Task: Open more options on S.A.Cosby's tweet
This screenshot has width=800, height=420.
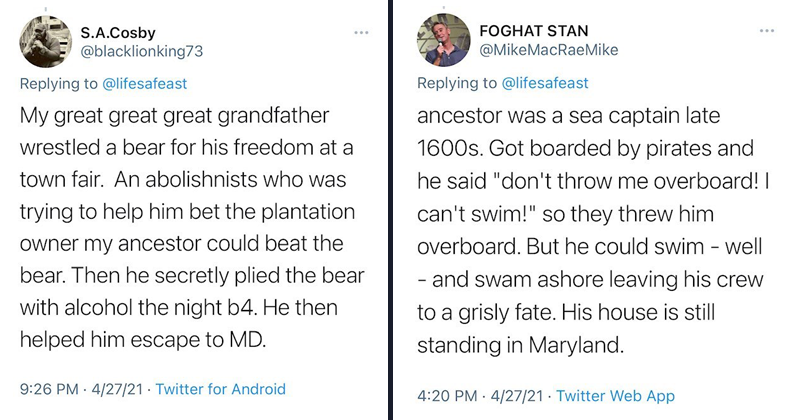Action: pyautogui.click(x=361, y=31)
